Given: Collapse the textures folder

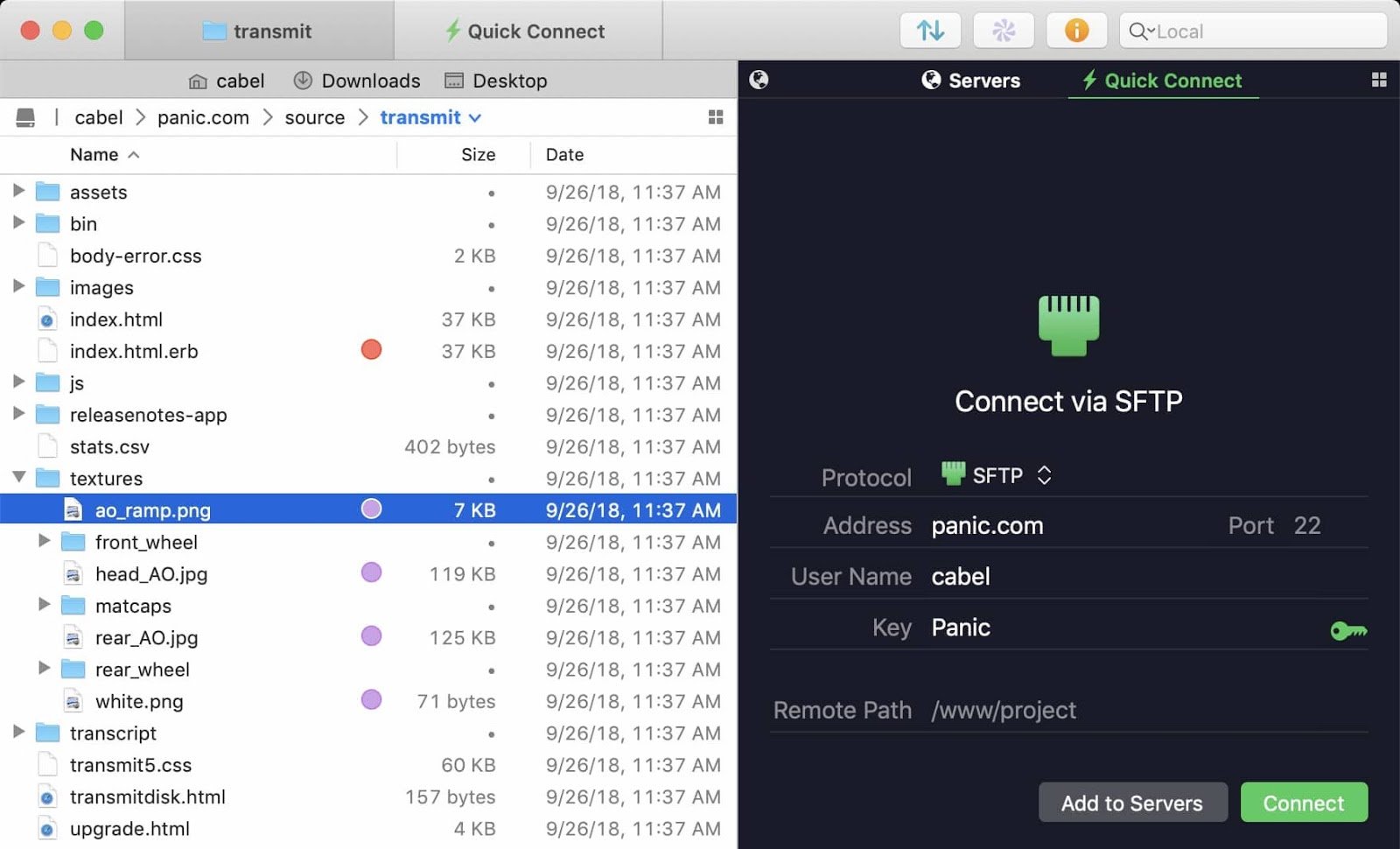Looking at the screenshot, I should 19,478.
